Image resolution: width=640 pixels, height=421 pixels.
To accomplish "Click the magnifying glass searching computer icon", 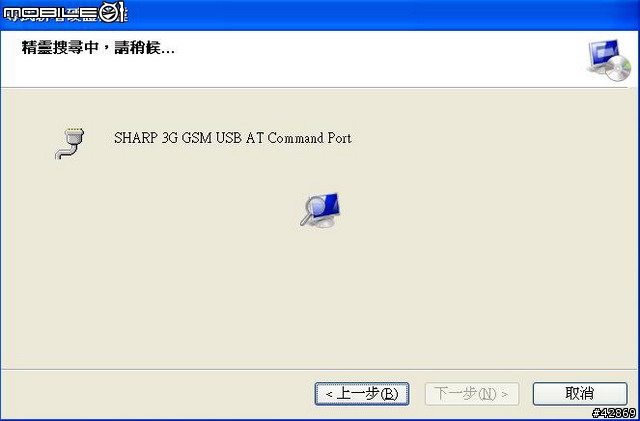I will [320, 210].
